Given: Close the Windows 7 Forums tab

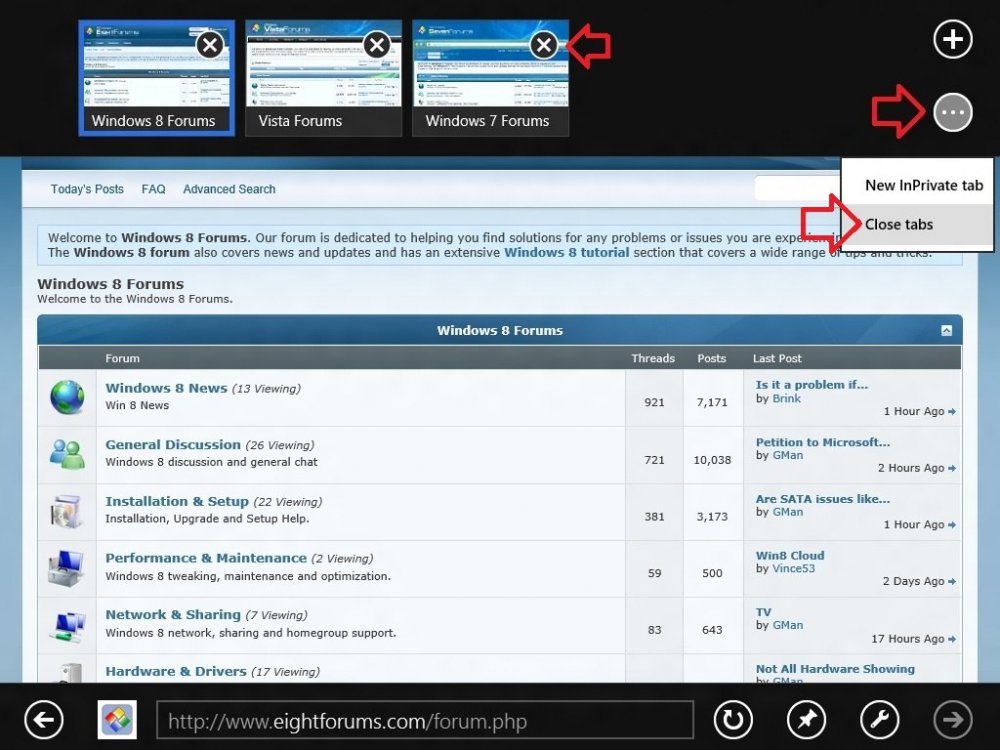Looking at the screenshot, I should pyautogui.click(x=544, y=45).
